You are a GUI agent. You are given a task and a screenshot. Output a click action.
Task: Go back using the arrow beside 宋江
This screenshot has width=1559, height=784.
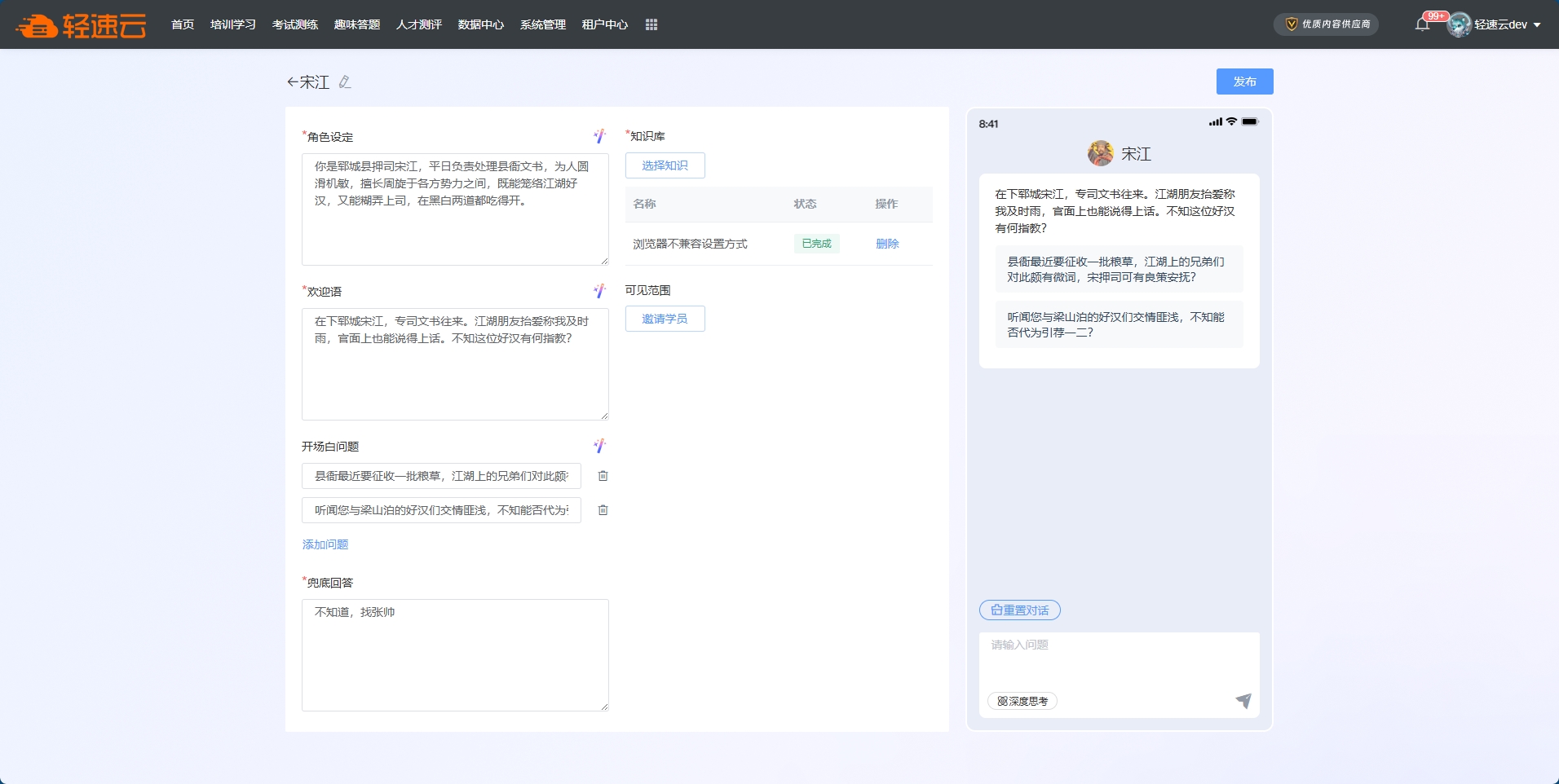293,82
